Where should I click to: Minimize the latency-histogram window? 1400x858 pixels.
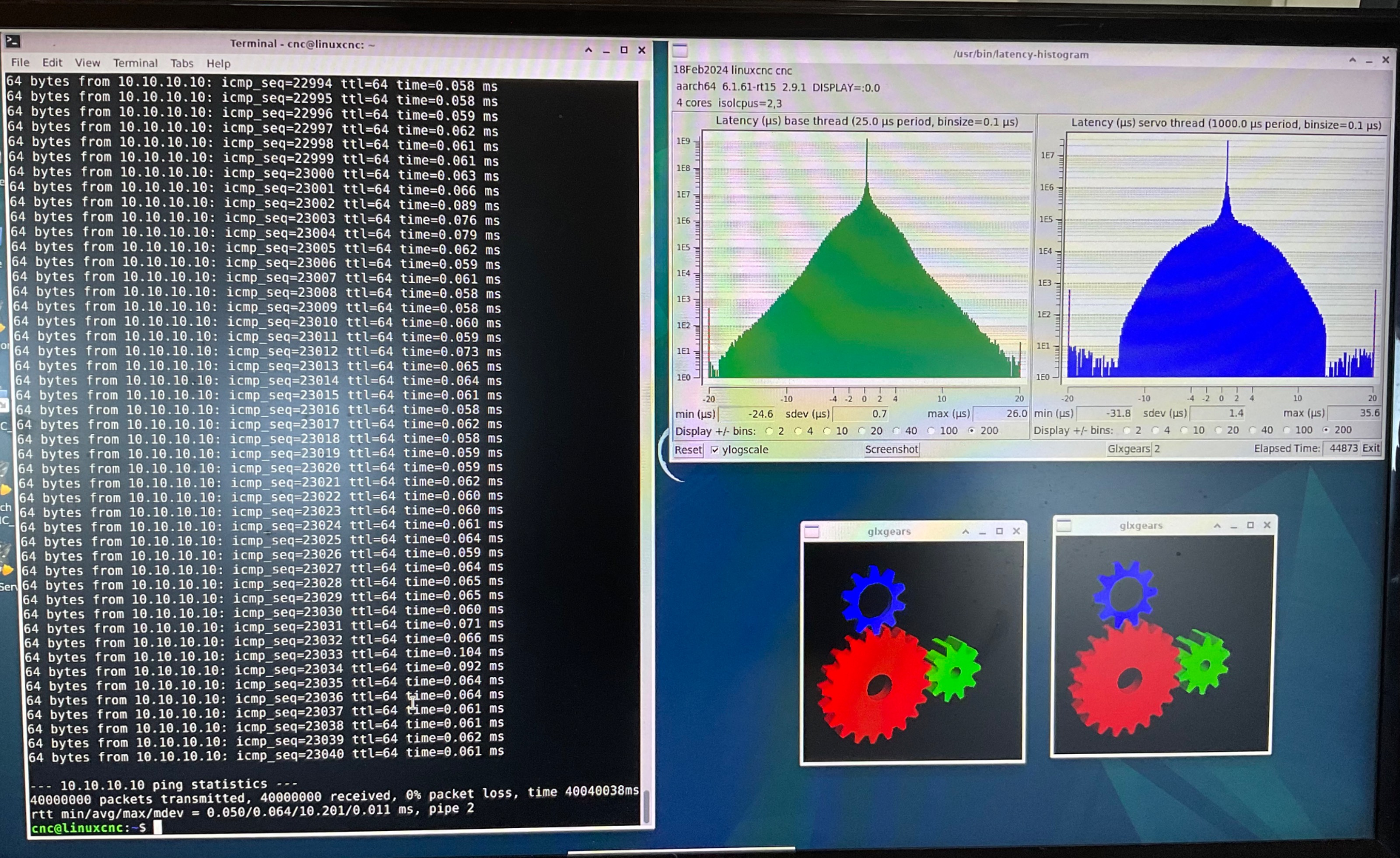coord(1369,60)
